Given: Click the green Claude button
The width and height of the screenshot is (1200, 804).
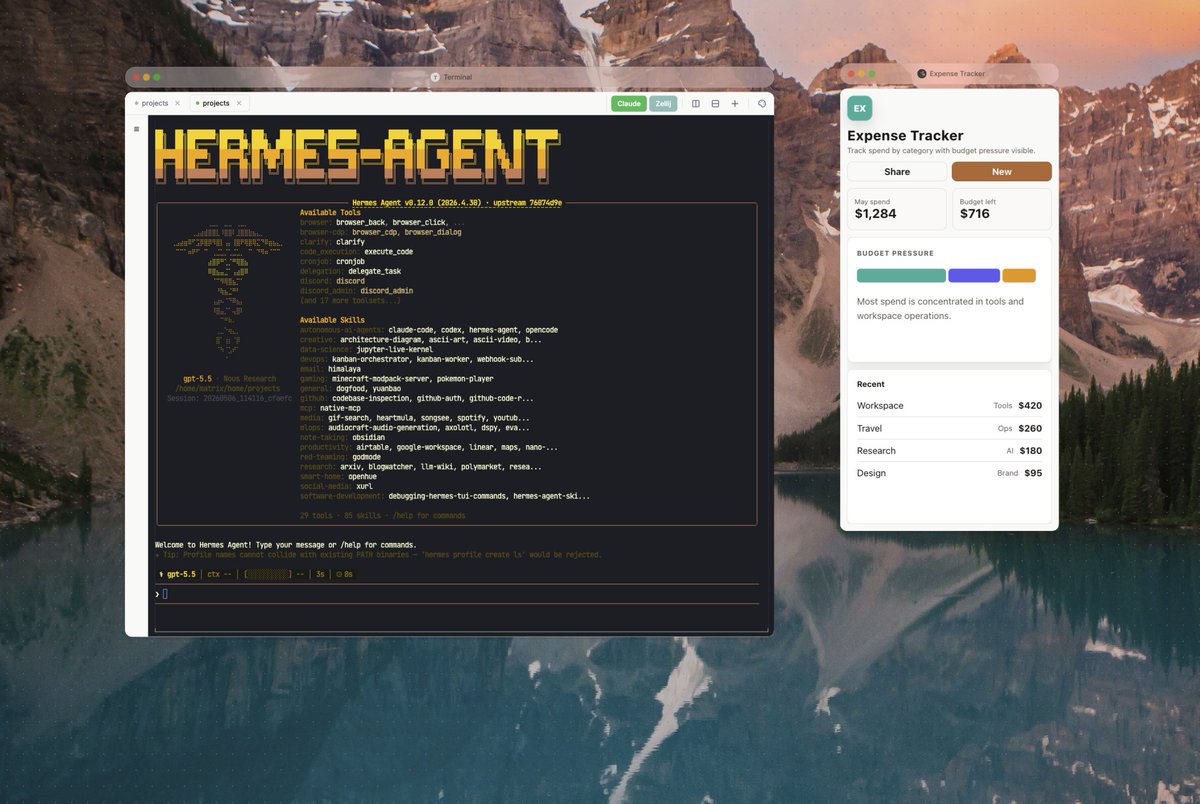Looking at the screenshot, I should (x=629, y=103).
